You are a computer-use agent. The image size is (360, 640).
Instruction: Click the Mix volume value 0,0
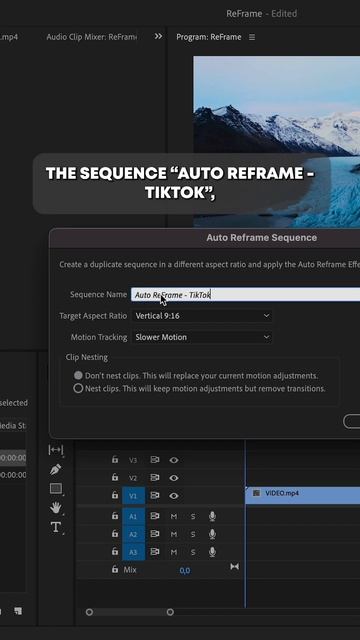point(184,570)
